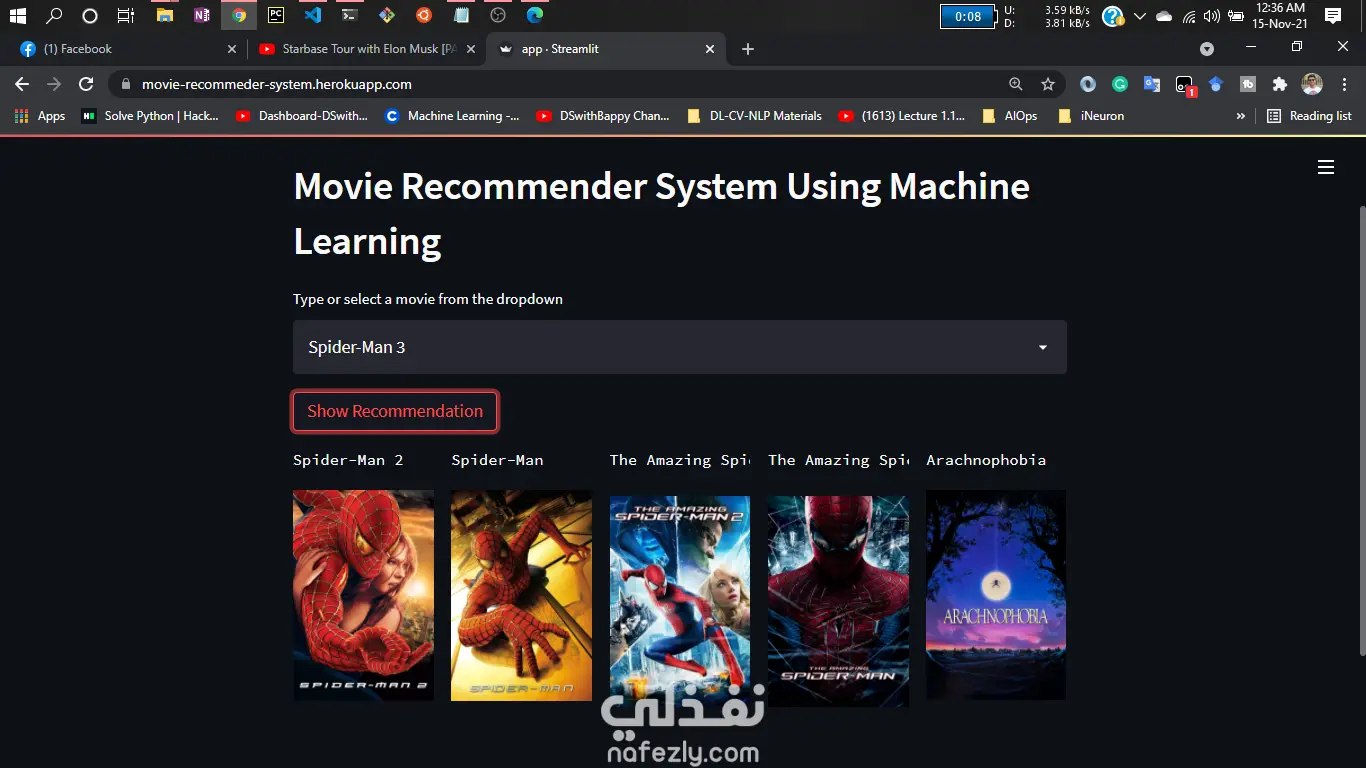Click the Cortana circle icon
Image resolution: width=1366 pixels, height=768 pixels.
click(x=90, y=15)
